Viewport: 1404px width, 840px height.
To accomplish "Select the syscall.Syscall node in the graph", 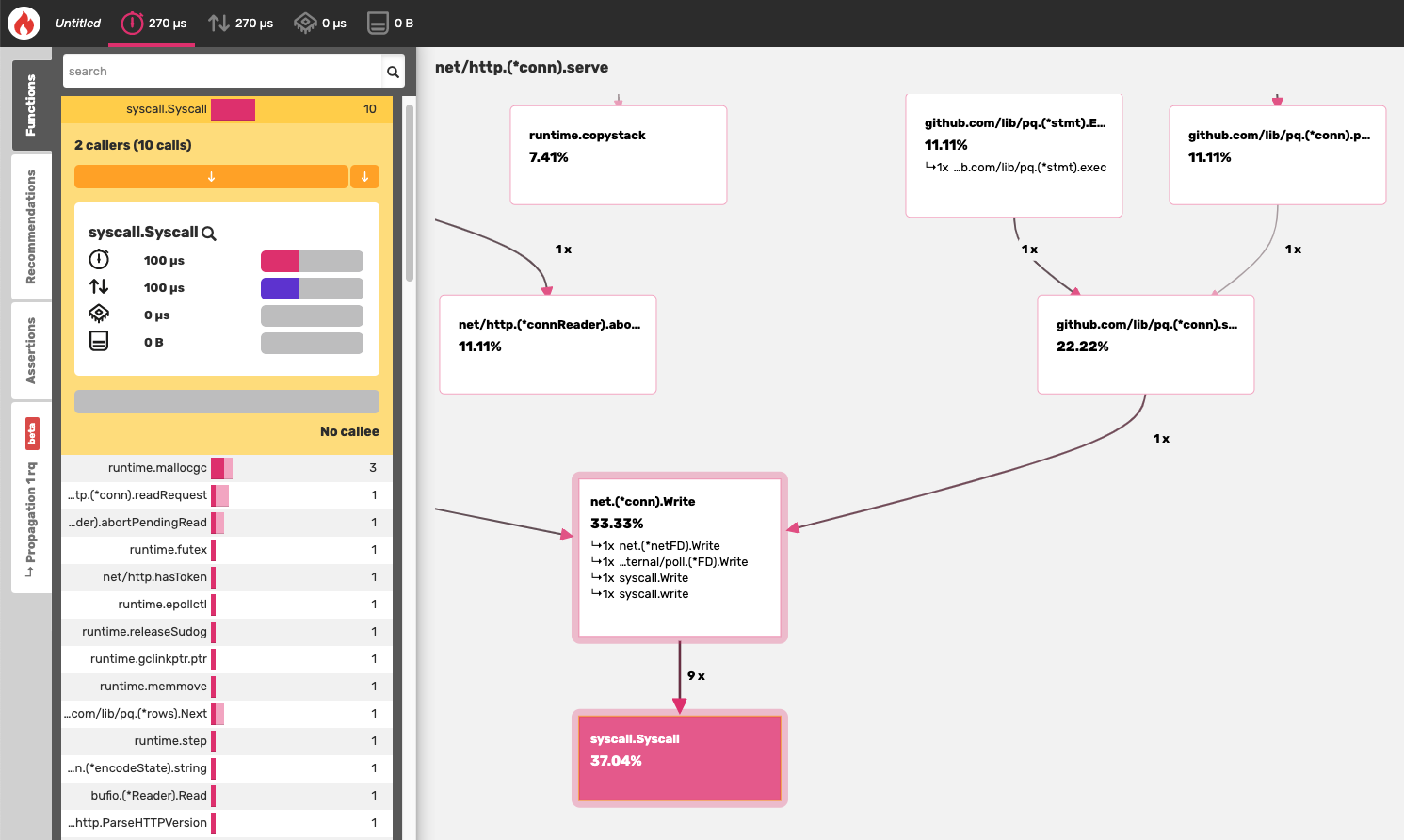I will [x=679, y=758].
